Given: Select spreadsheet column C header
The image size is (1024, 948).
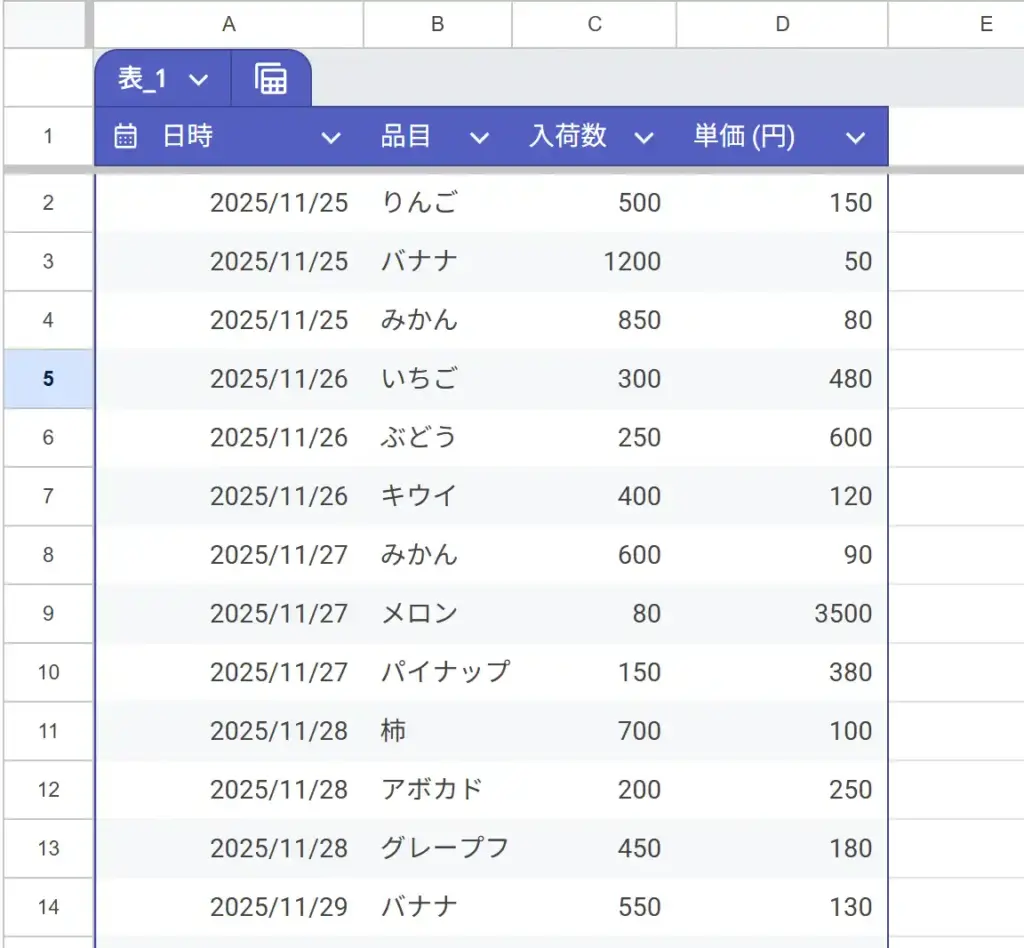Looking at the screenshot, I should tap(594, 25).
